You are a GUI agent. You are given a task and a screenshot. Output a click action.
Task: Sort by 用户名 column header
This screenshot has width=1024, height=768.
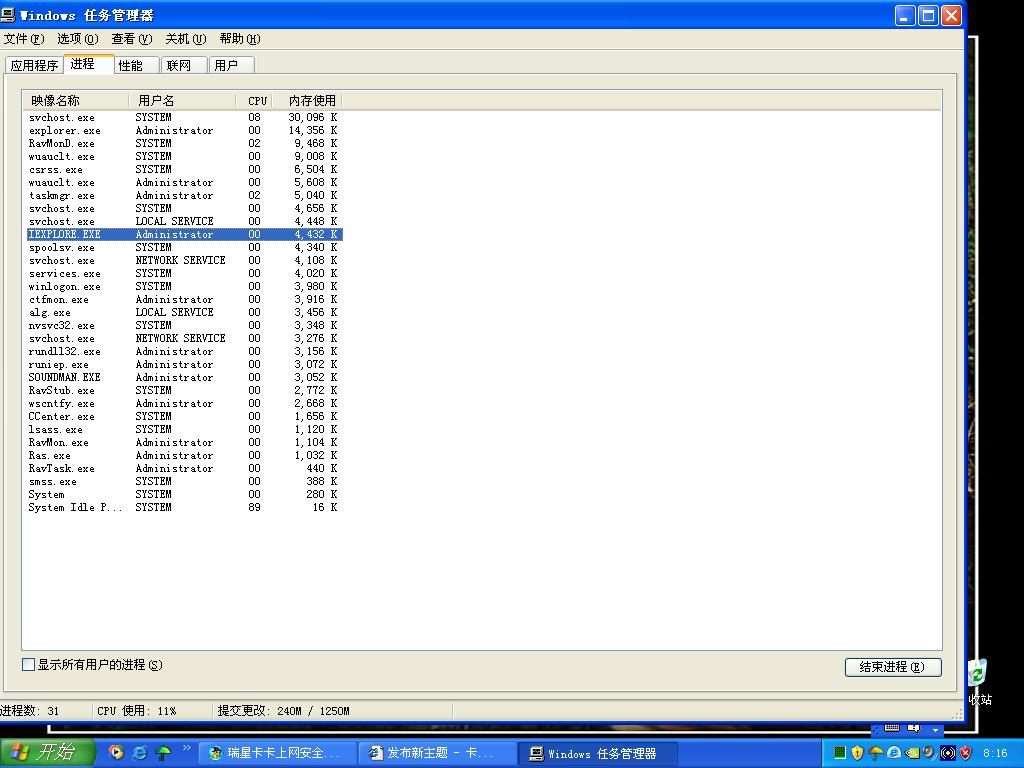coord(182,101)
